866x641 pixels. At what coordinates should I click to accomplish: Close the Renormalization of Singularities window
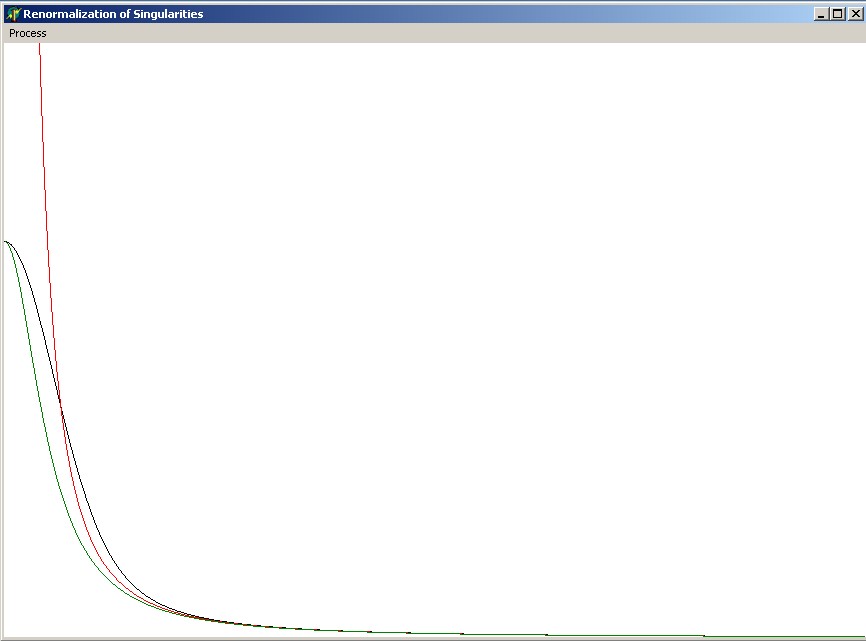tap(854, 14)
